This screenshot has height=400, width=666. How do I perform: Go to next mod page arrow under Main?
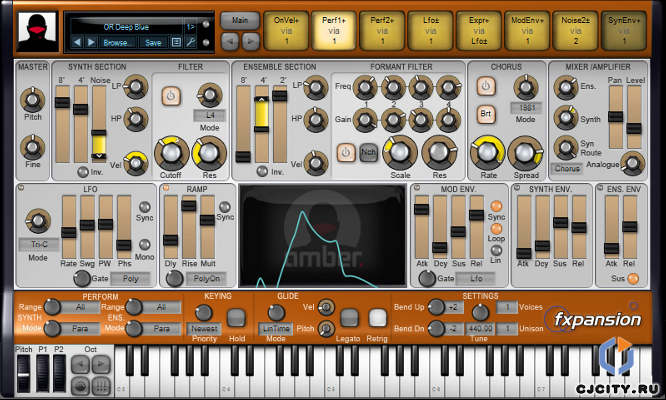pos(251,41)
